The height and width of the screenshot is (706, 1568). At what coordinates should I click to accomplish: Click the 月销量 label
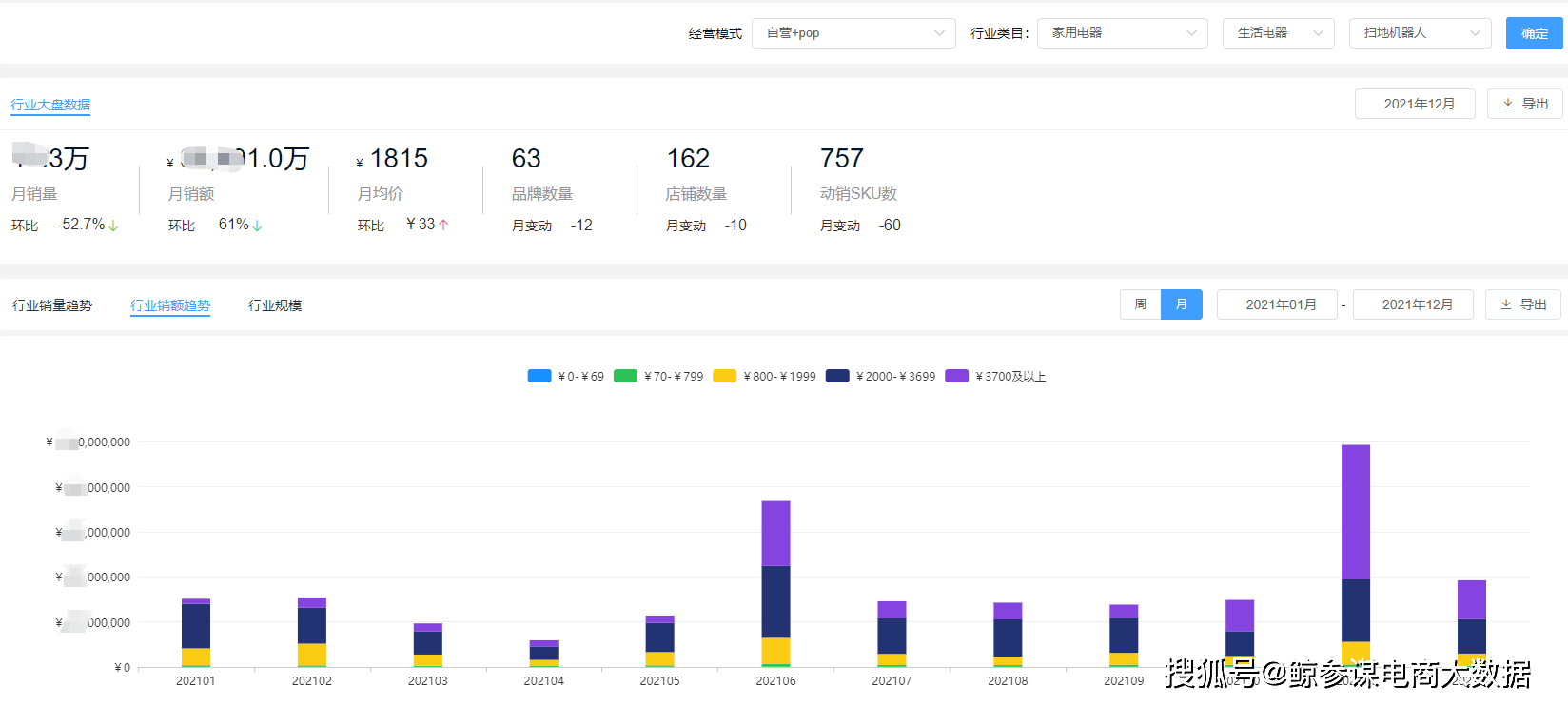tap(34, 194)
